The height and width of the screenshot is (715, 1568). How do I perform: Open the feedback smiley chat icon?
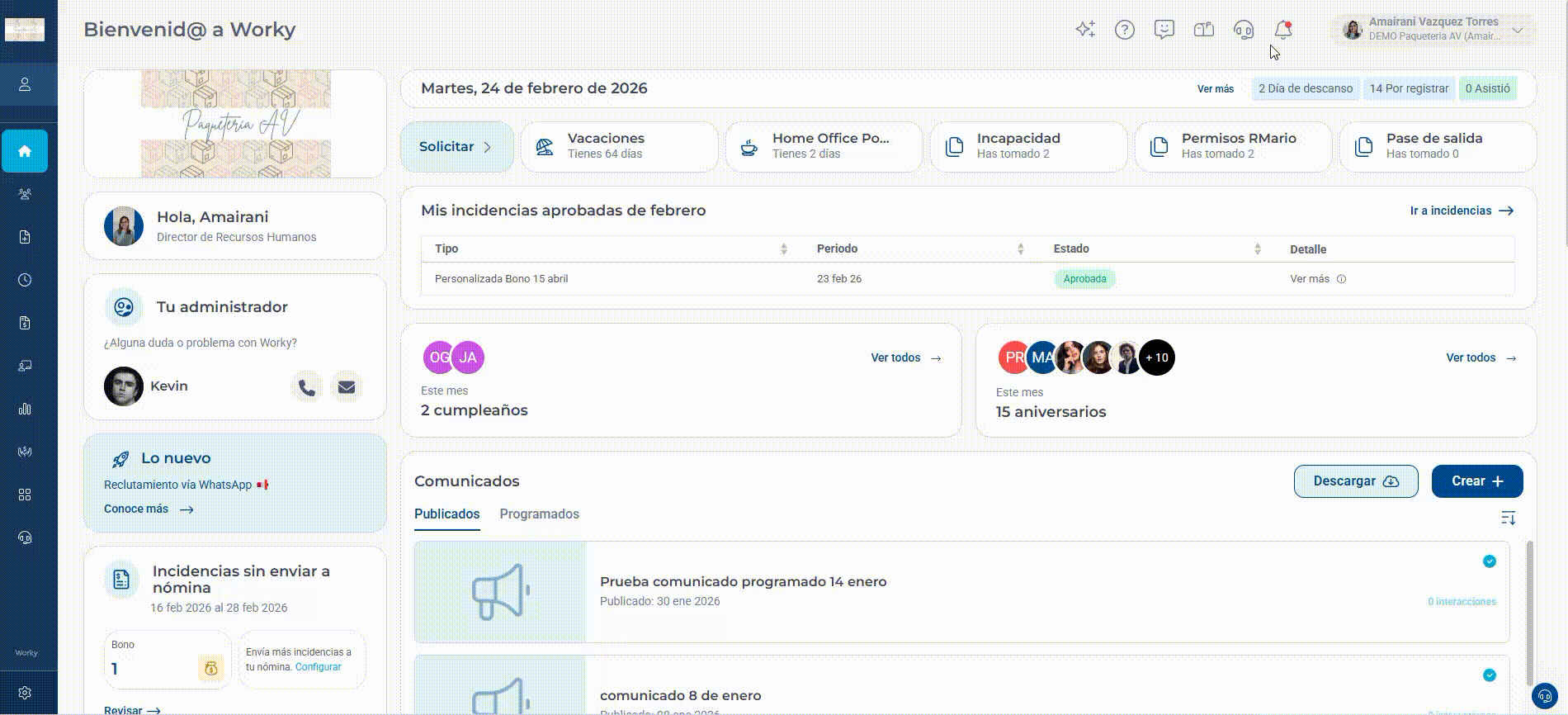tap(1164, 30)
